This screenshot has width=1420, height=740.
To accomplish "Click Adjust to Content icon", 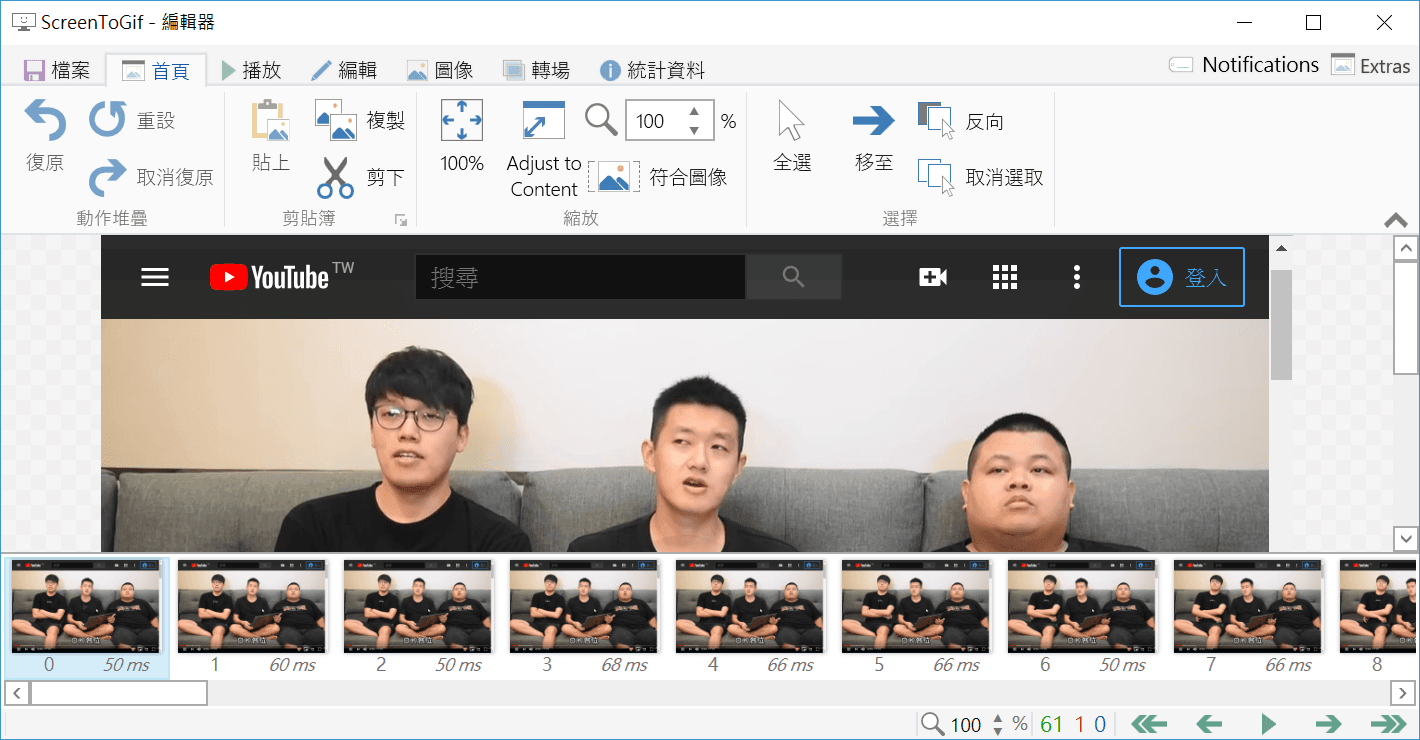I will coord(544,120).
